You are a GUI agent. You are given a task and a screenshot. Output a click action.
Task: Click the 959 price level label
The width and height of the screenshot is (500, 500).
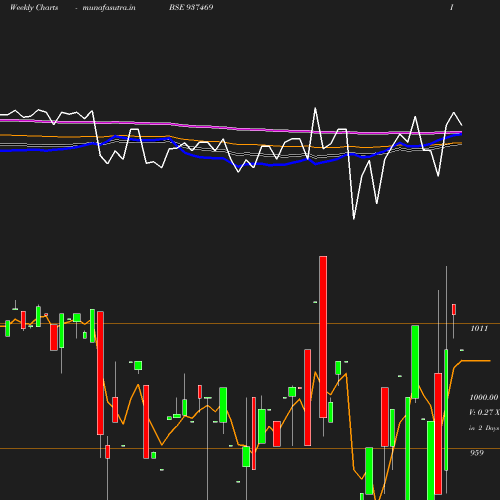click(x=477, y=453)
